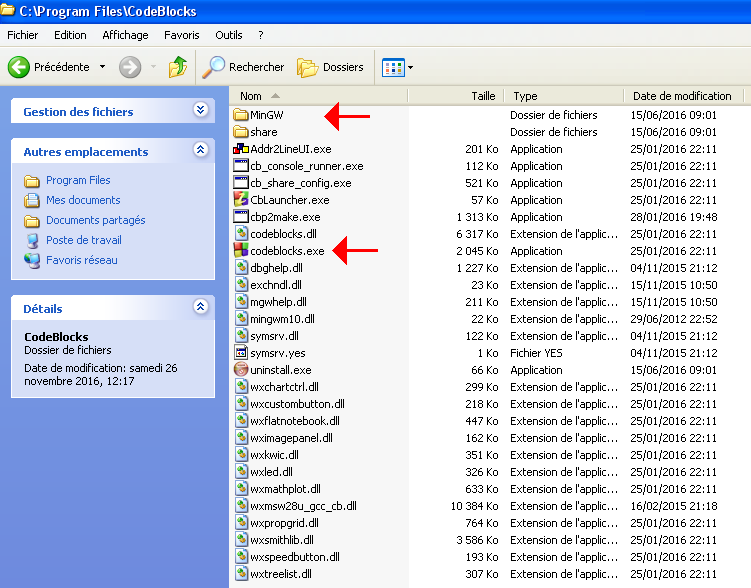Click the cb_share_config.exe icon

[240, 183]
